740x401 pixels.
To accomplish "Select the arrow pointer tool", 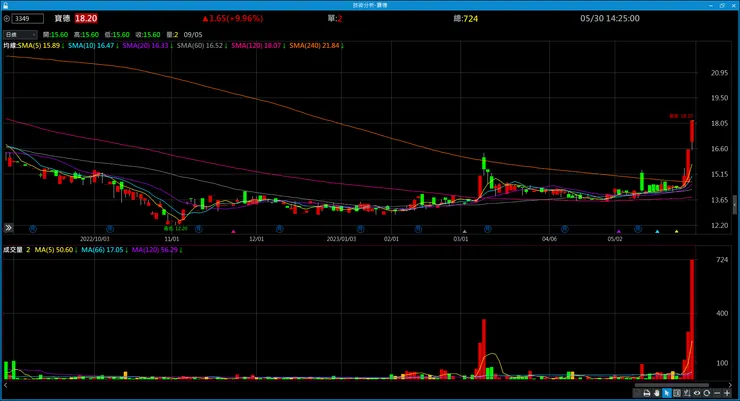I will (666, 393).
